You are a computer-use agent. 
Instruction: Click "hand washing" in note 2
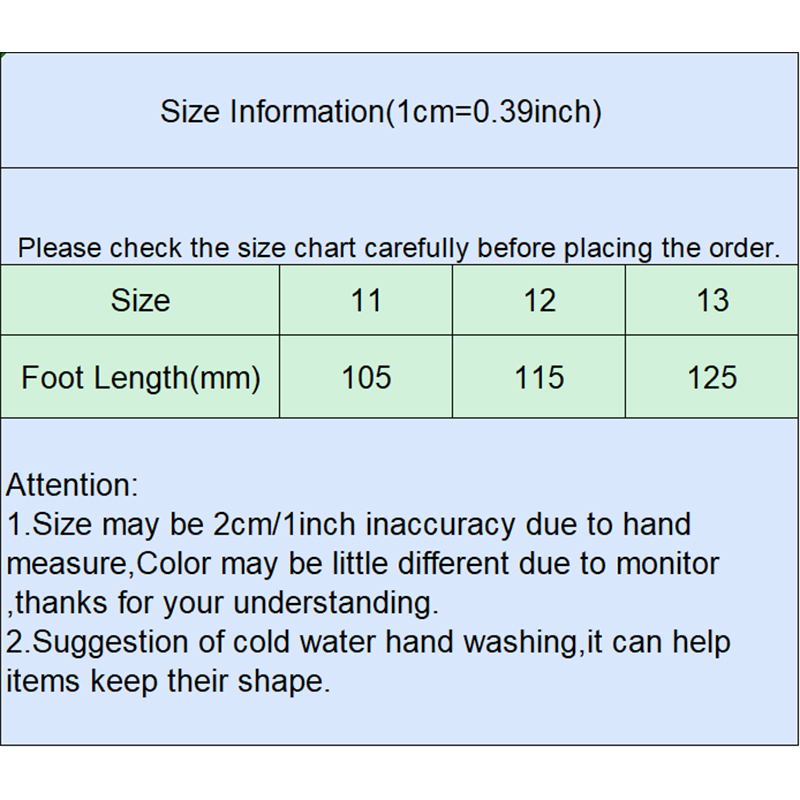pyautogui.click(x=490, y=642)
